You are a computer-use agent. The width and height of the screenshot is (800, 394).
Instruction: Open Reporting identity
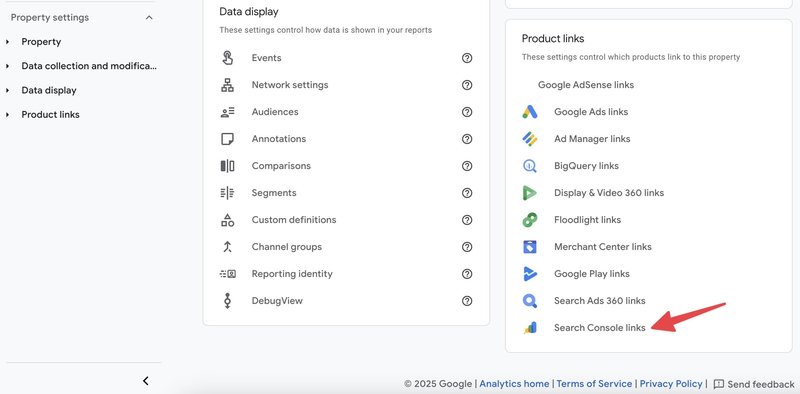(292, 274)
